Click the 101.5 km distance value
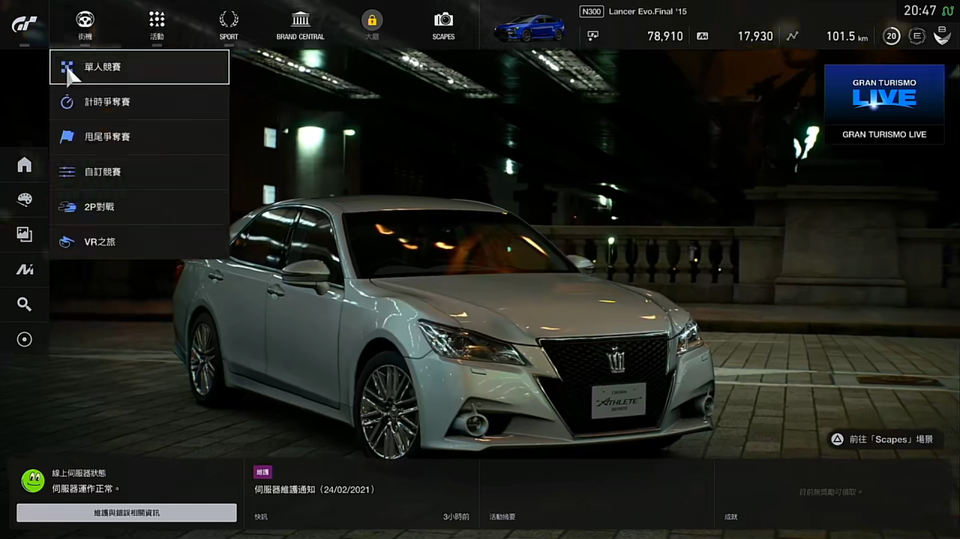Image resolution: width=960 pixels, height=539 pixels. pos(847,36)
